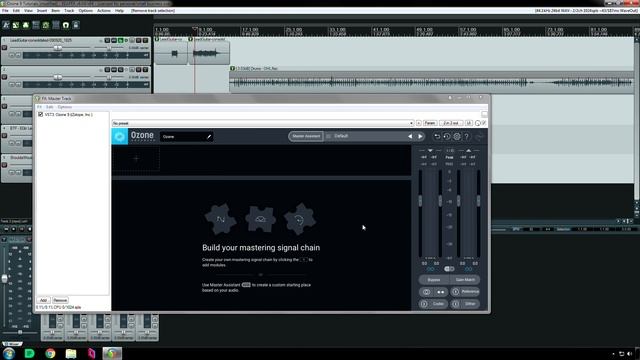Screen dimensions: 640x360
Task: Open the green taskbar app icon
Action: [29, 353]
